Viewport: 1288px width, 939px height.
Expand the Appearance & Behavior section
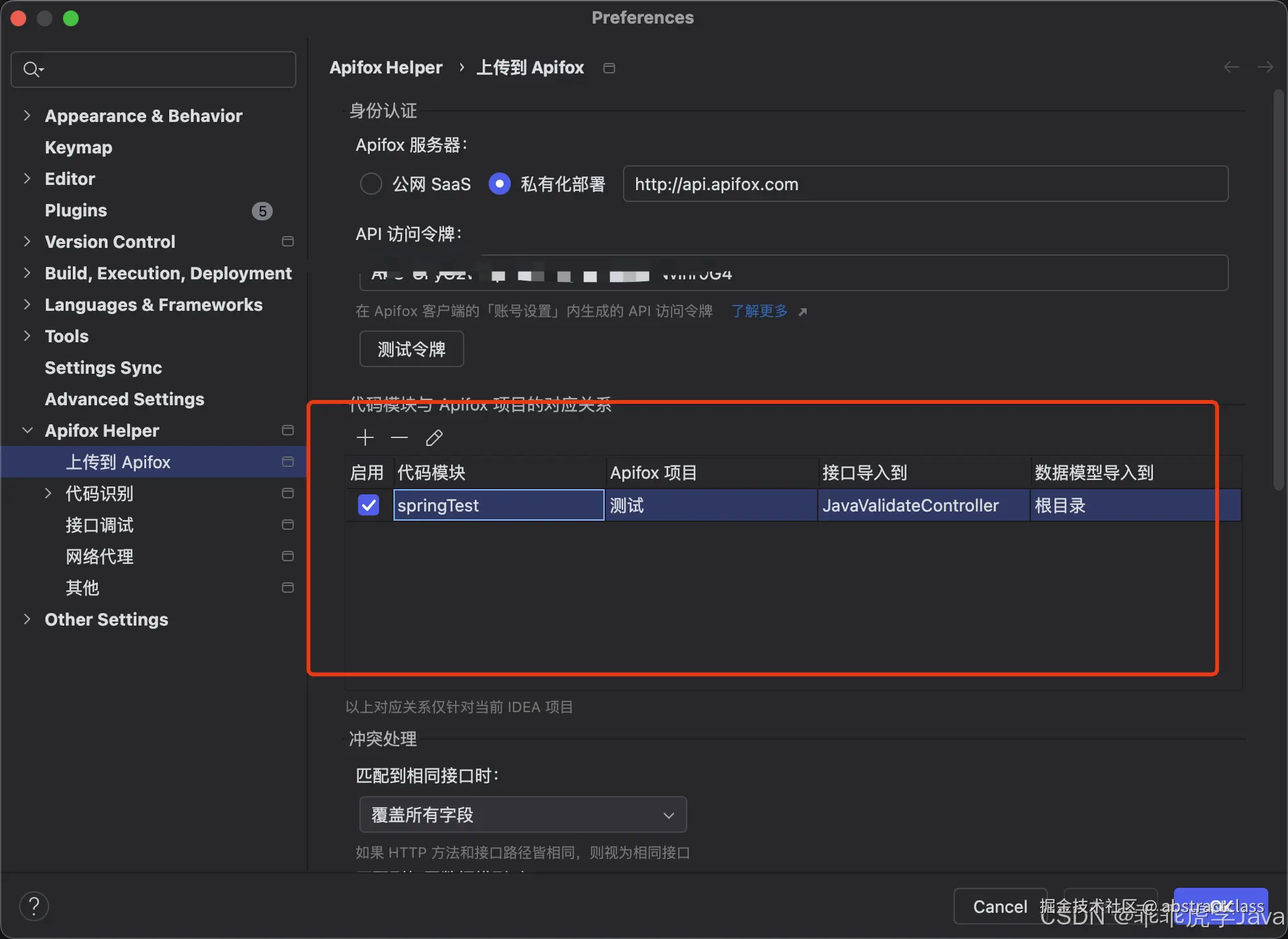point(27,115)
